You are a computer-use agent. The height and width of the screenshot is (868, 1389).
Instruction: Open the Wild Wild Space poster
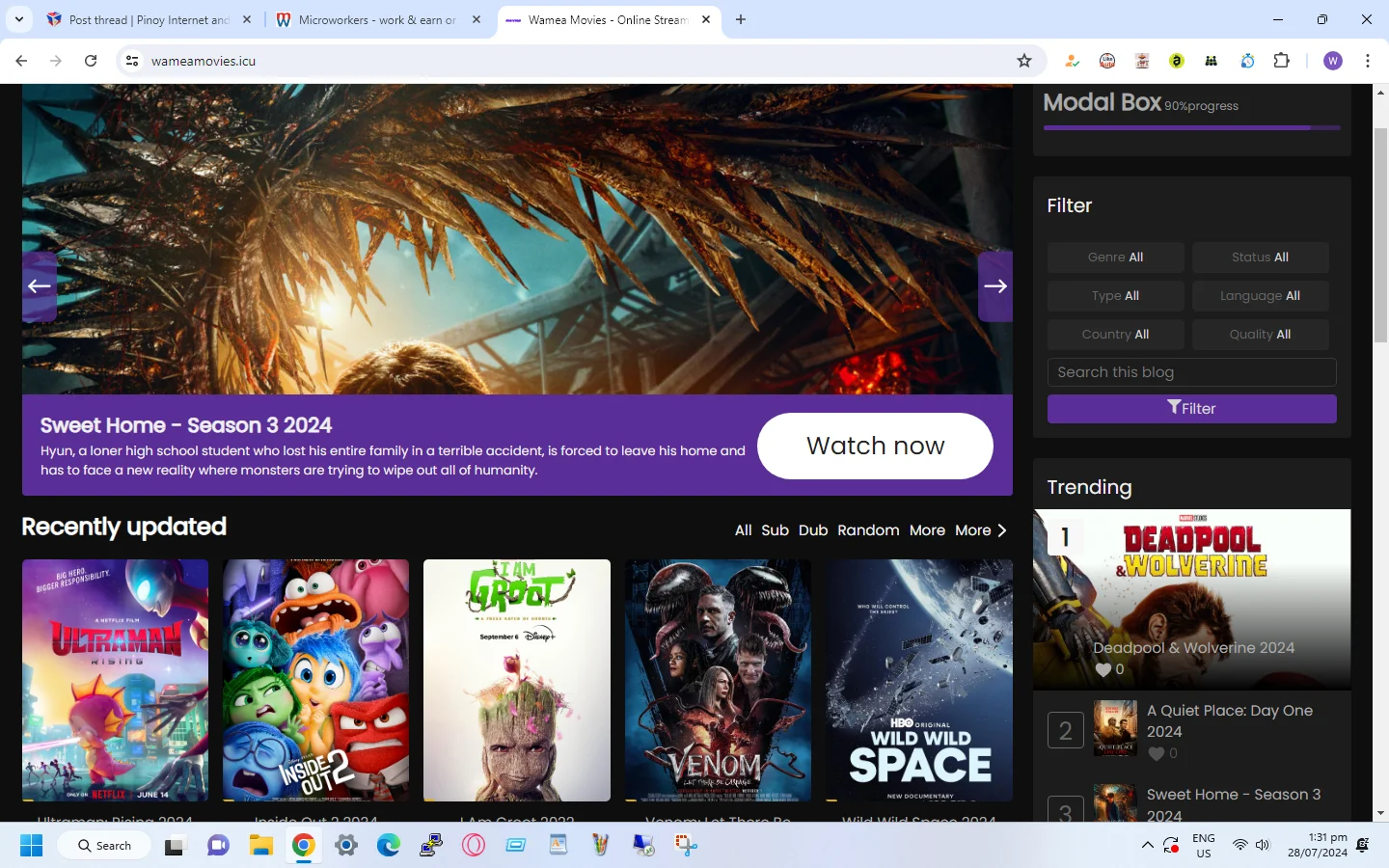click(919, 680)
